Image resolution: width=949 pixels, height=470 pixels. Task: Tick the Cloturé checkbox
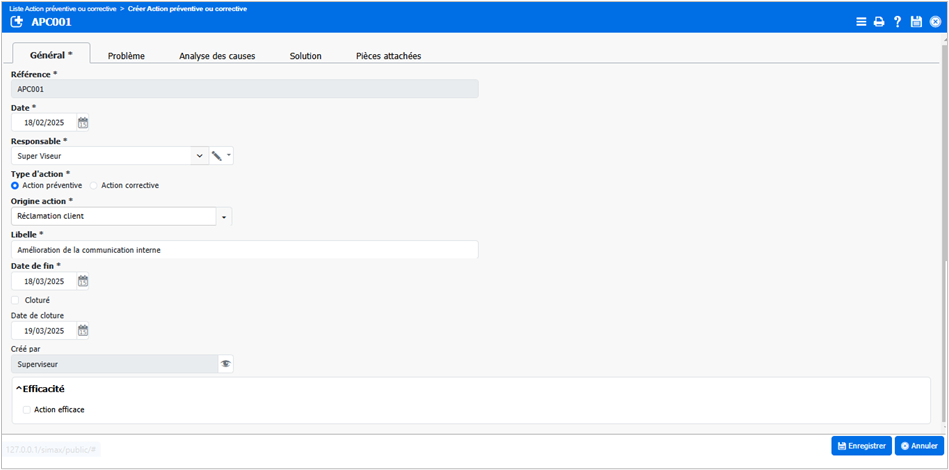(x=15, y=299)
